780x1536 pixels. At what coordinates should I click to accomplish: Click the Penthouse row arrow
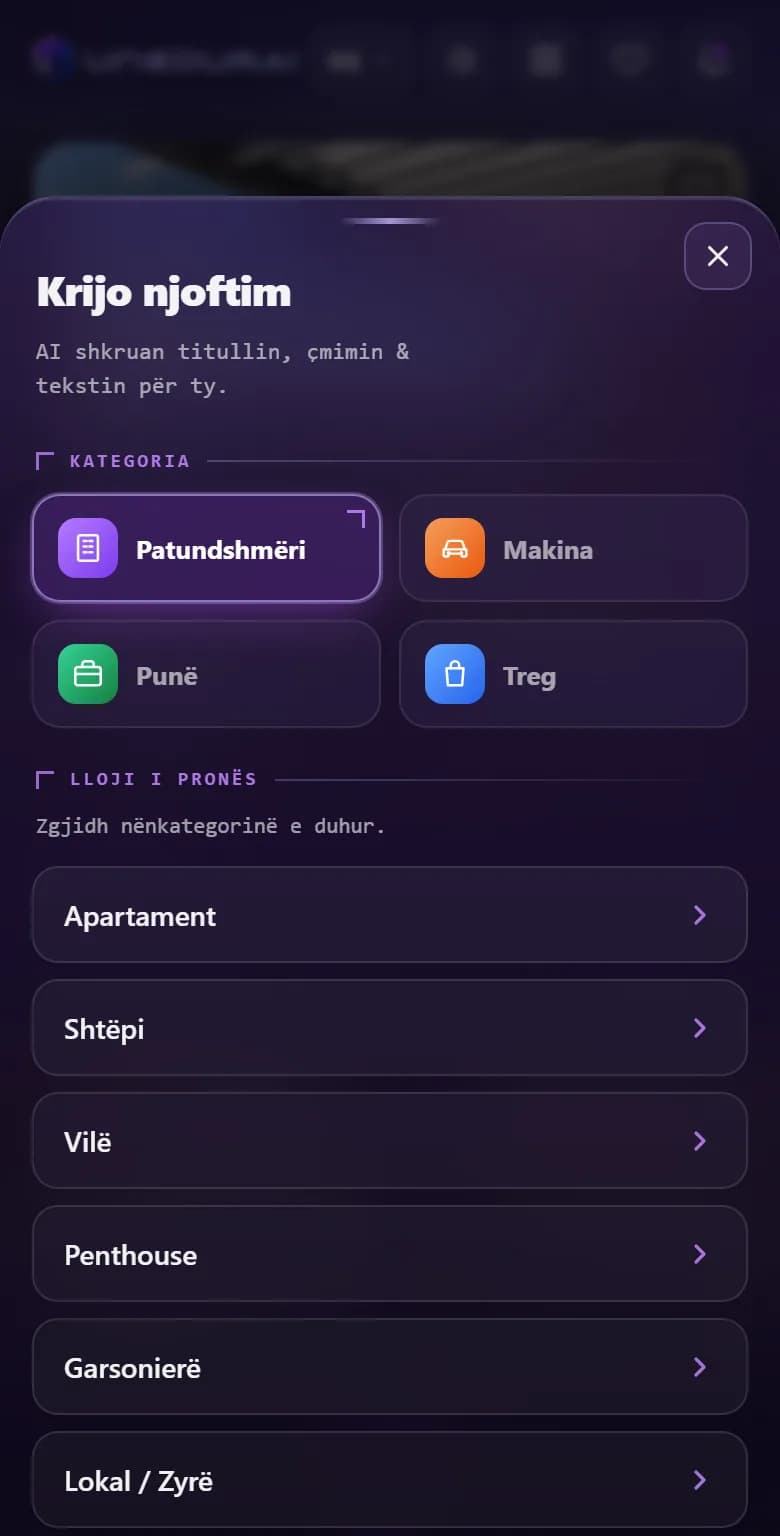pyautogui.click(x=700, y=1254)
